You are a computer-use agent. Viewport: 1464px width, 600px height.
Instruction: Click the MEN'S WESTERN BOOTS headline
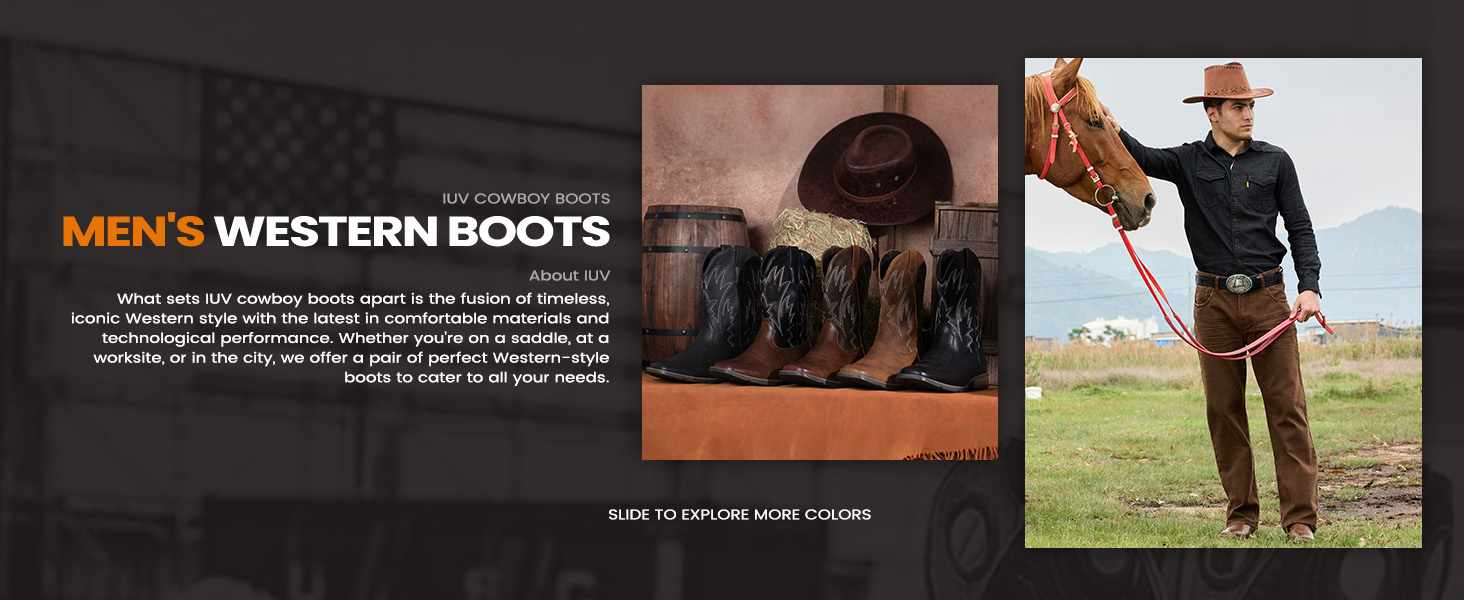coord(336,231)
